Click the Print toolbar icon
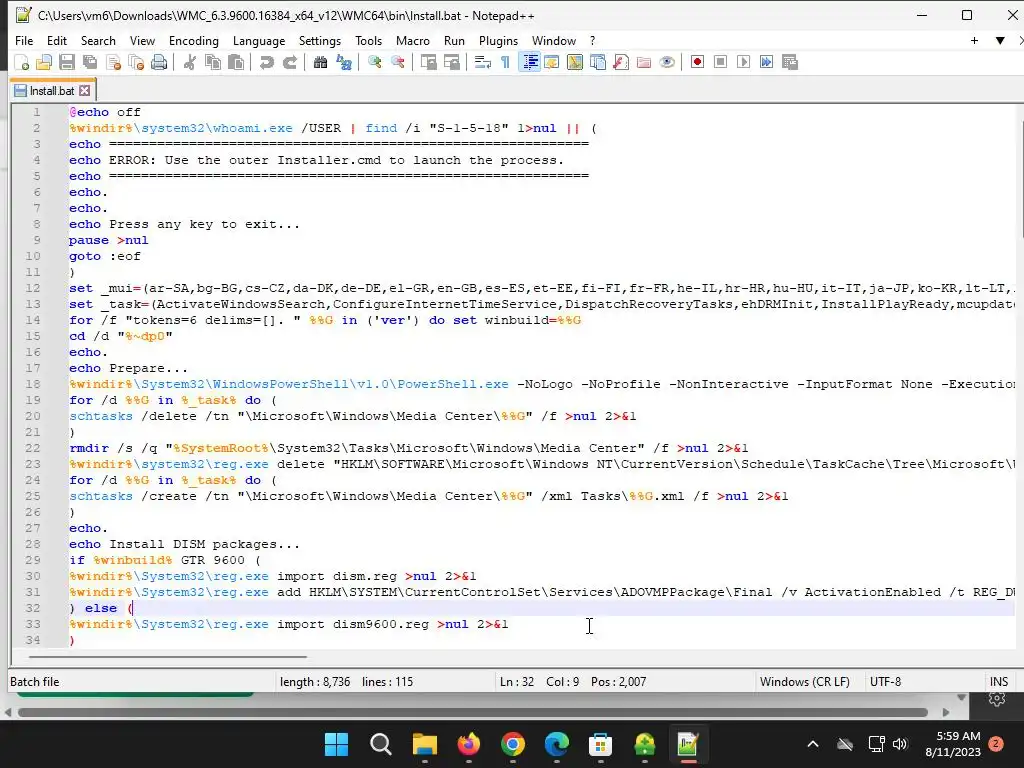 159,62
